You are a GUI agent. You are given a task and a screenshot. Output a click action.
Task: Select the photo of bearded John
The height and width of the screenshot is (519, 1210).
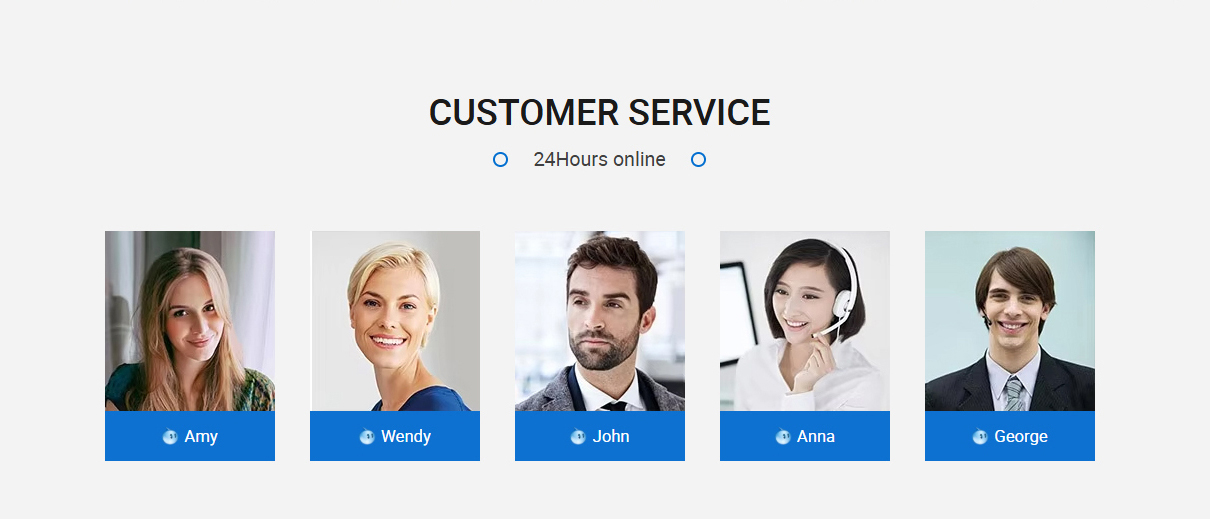600,321
